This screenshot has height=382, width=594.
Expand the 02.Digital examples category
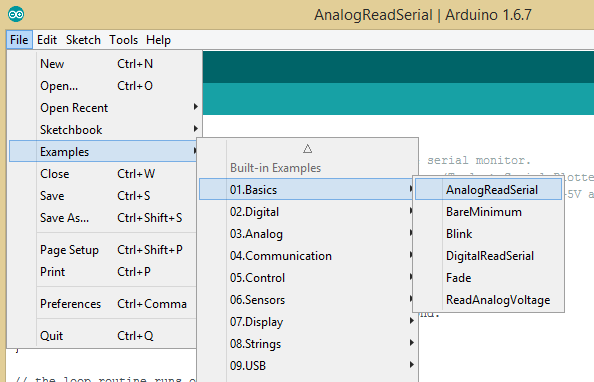point(306,212)
